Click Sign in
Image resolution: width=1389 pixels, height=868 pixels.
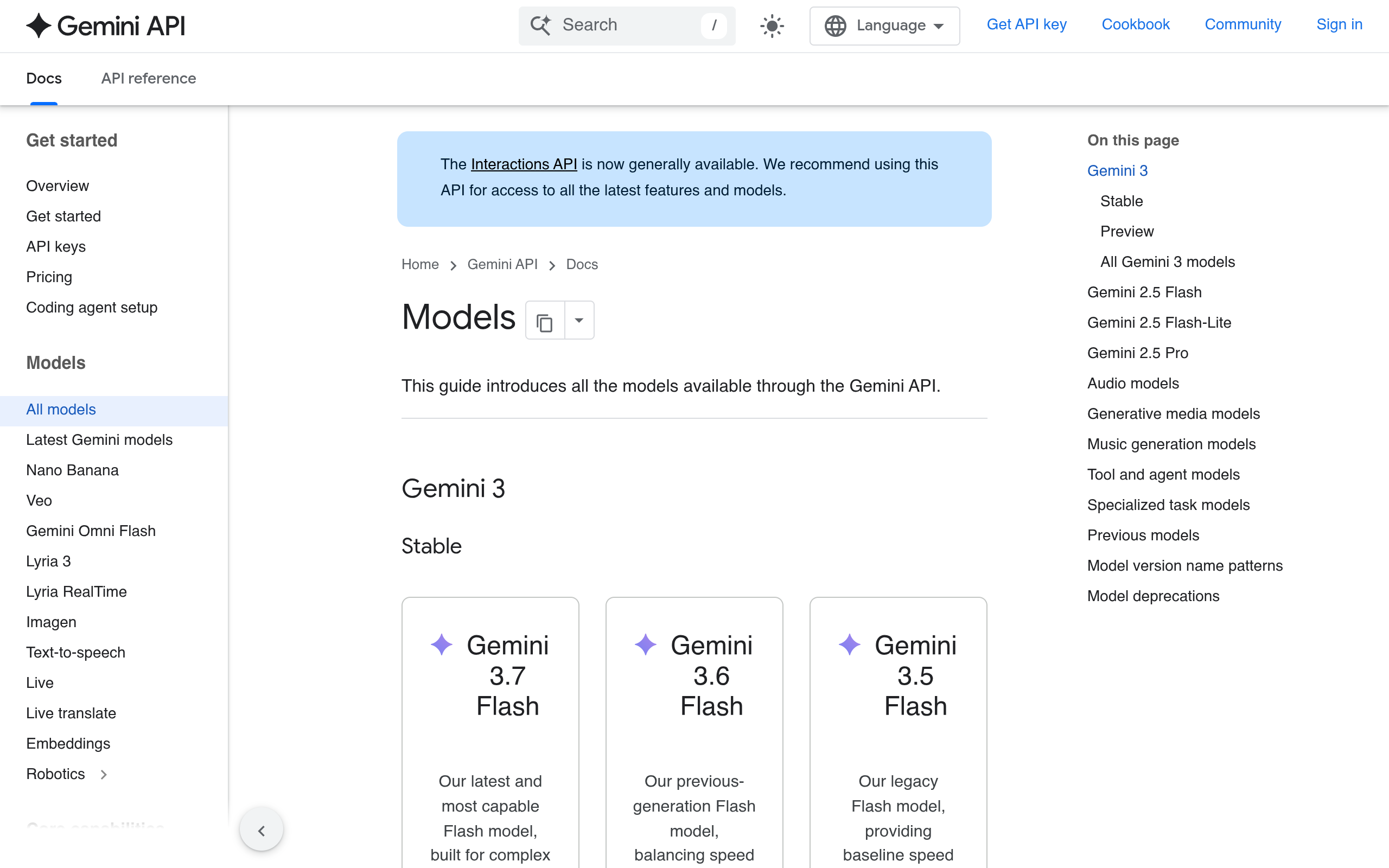click(1339, 25)
